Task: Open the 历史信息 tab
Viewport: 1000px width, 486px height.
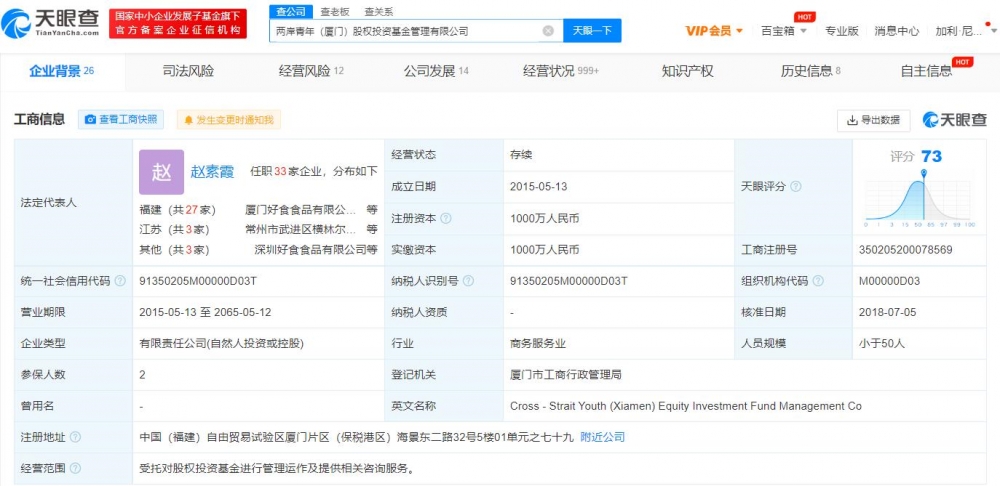Action: (811, 71)
